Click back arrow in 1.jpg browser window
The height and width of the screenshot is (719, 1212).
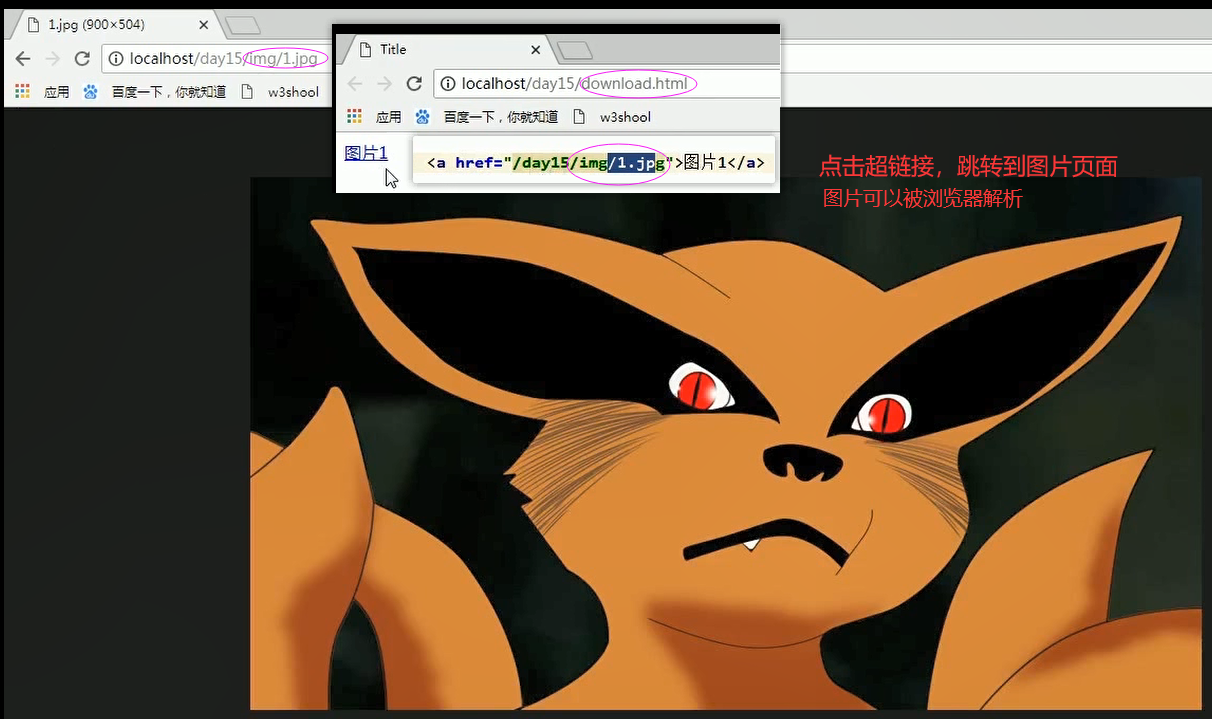point(23,59)
